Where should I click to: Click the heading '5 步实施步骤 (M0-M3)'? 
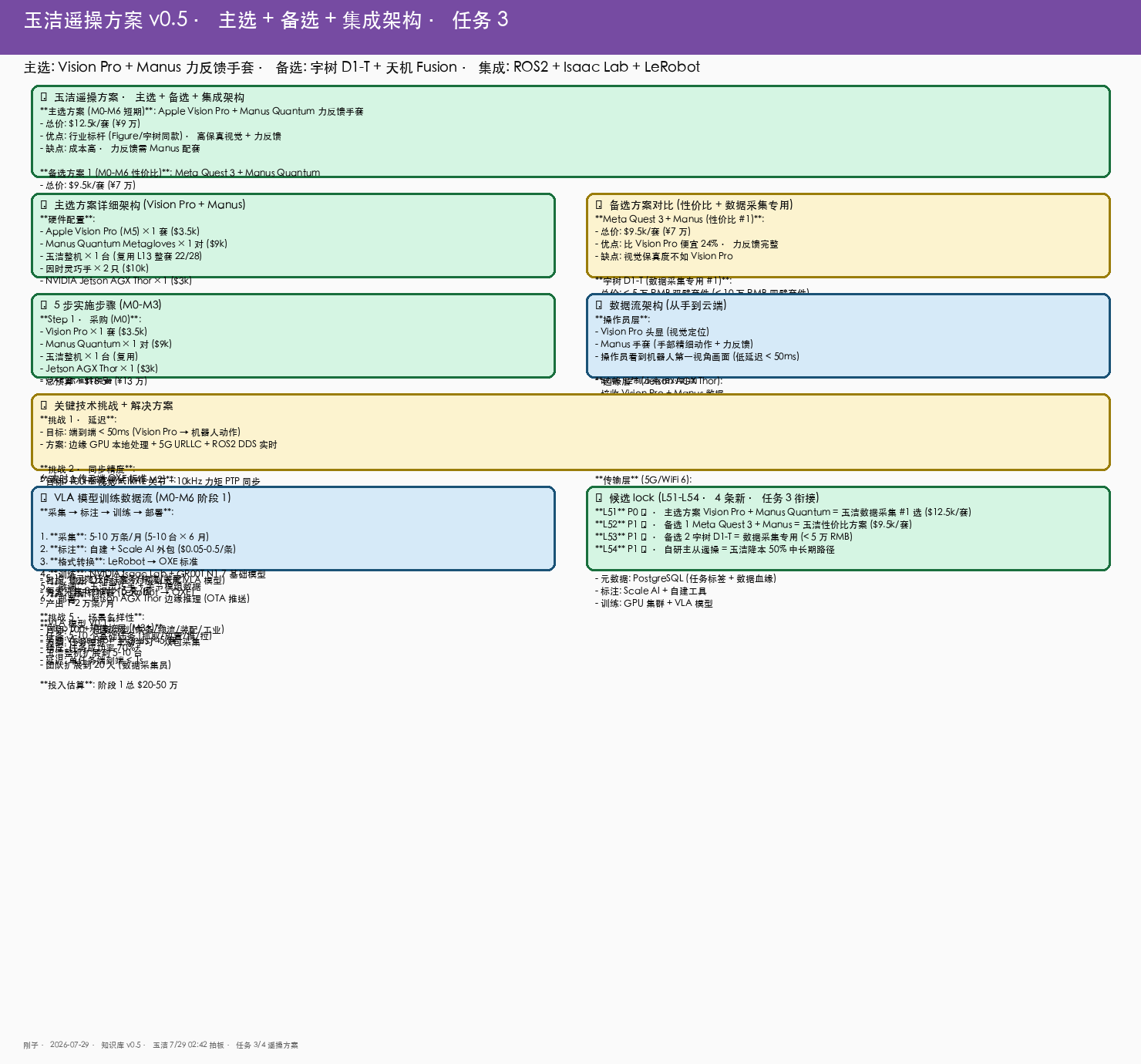[108, 305]
